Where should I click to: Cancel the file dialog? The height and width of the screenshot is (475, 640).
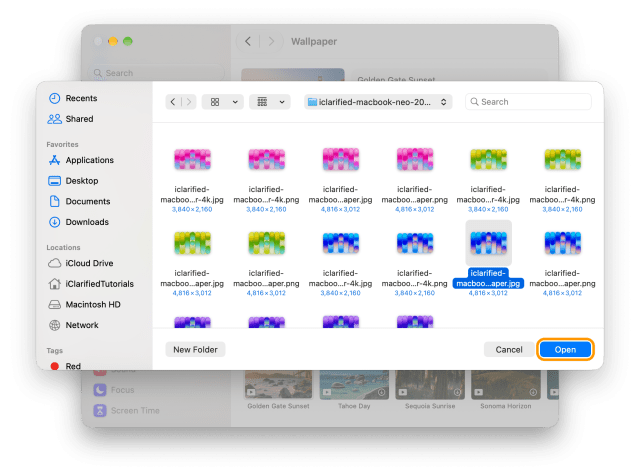point(509,350)
